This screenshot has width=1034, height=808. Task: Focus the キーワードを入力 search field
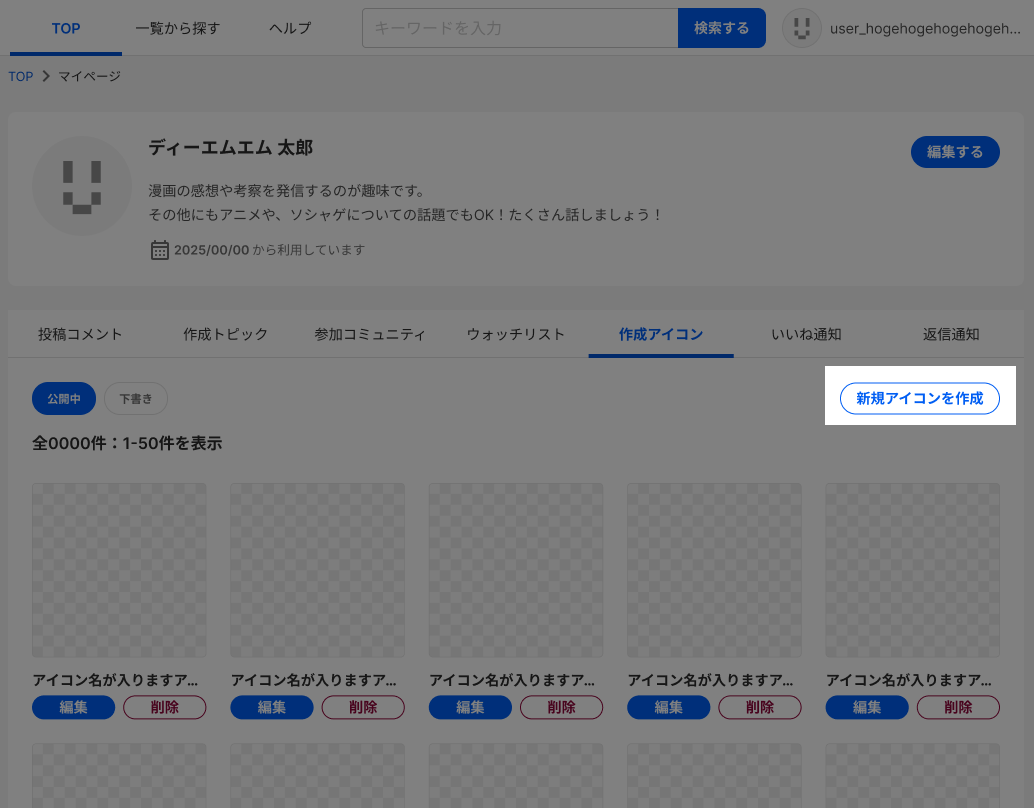coord(520,28)
